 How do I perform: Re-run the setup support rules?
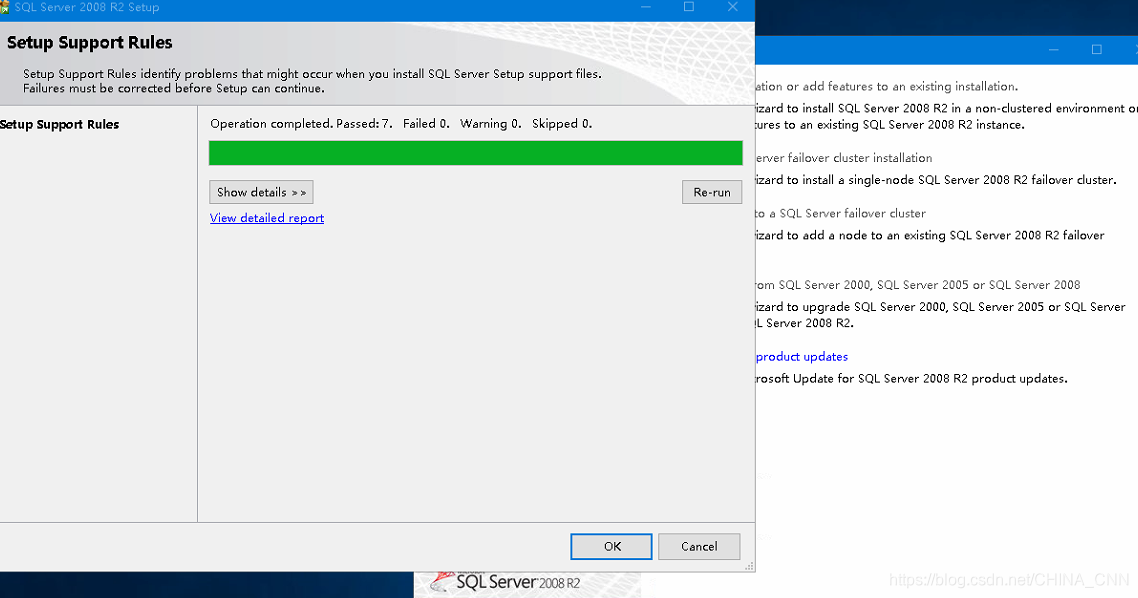coord(712,192)
